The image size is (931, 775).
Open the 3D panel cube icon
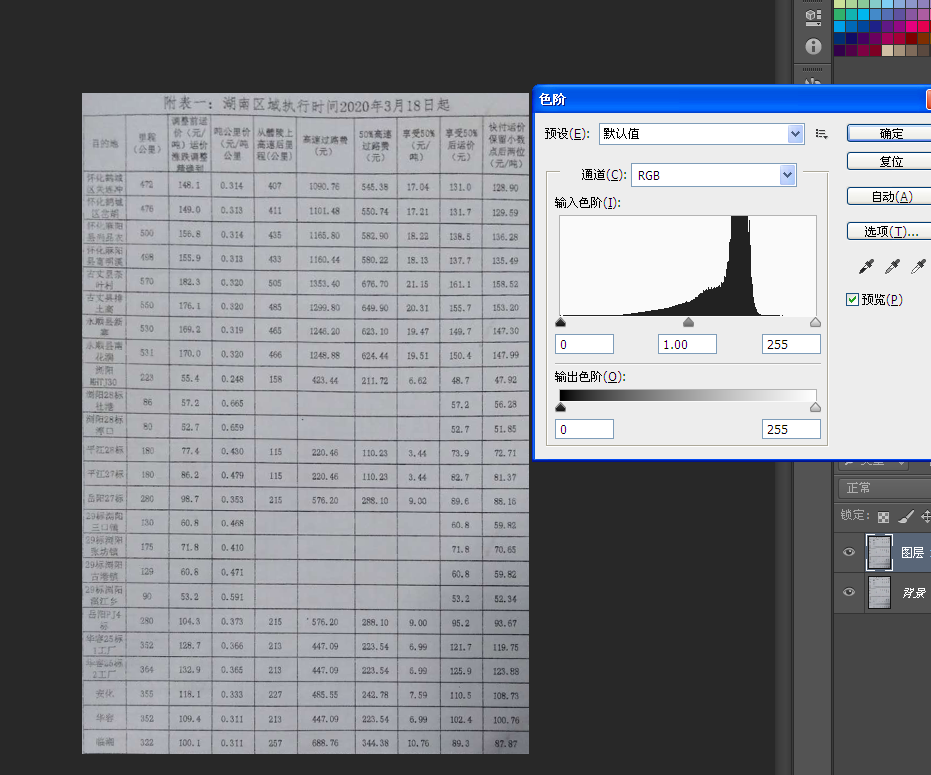[x=813, y=17]
